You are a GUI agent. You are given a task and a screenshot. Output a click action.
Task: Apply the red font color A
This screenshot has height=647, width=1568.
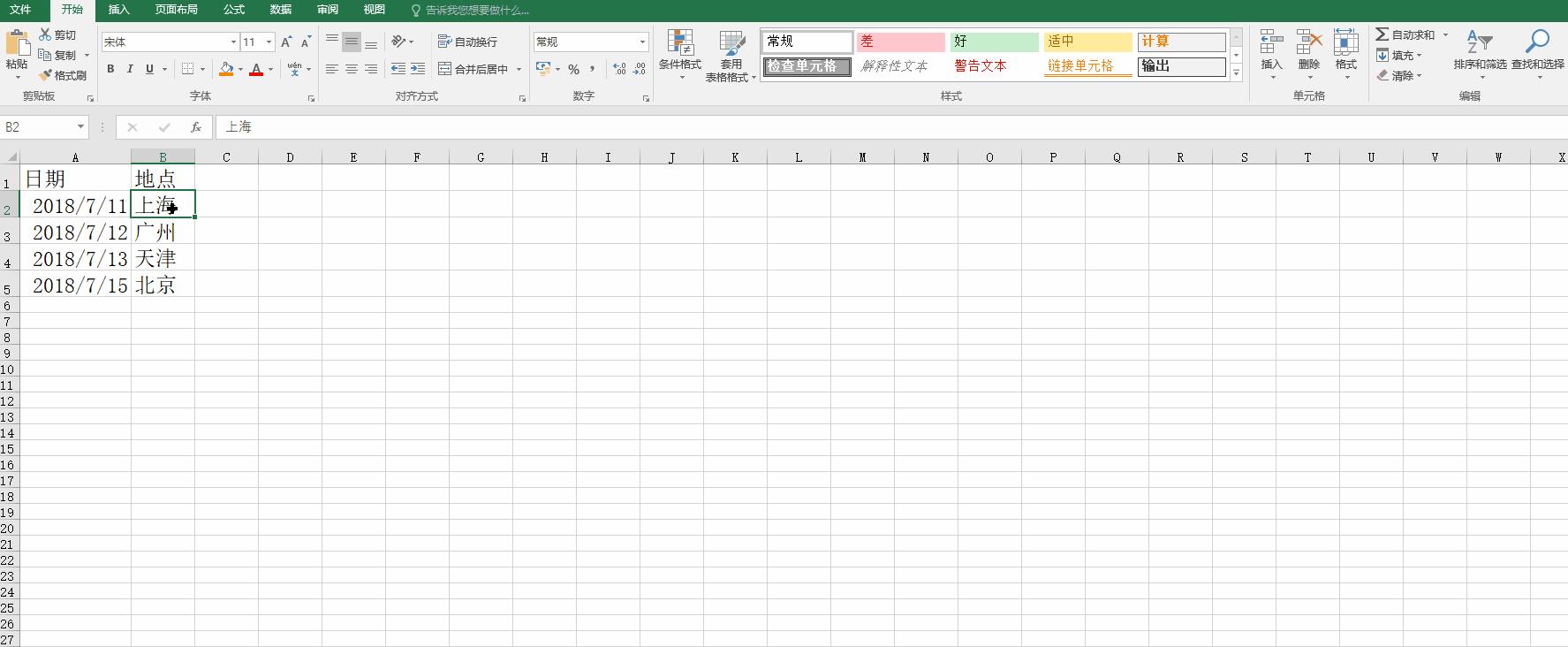(x=256, y=69)
